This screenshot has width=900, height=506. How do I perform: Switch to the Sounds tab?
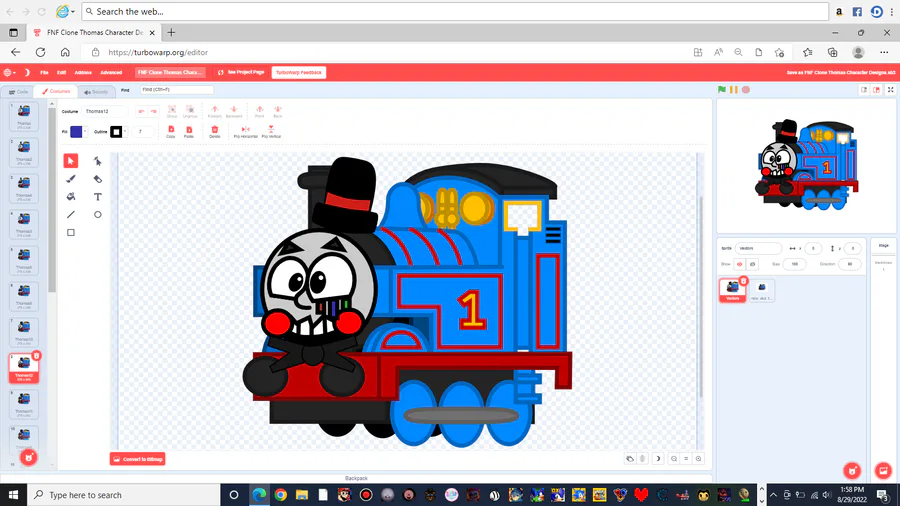tap(96, 92)
